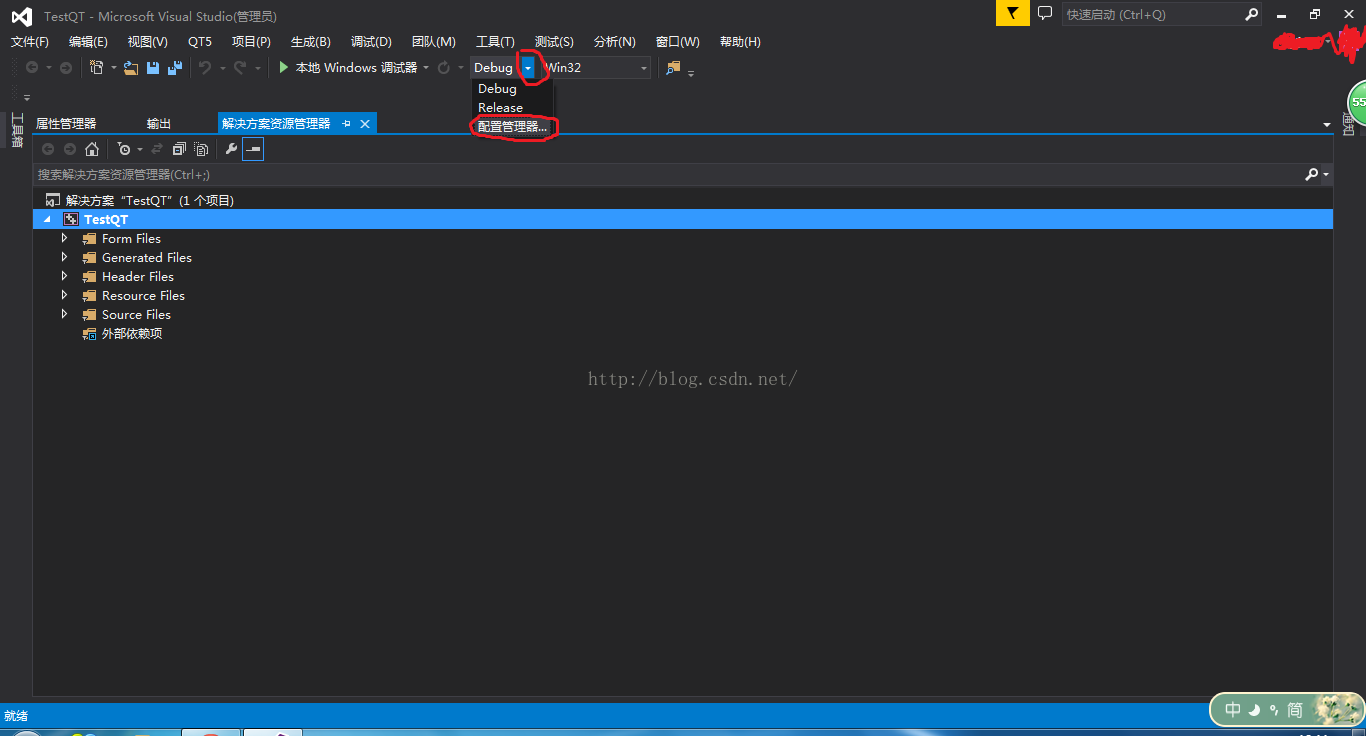Viewport: 1366px width, 736px height.
Task: Expand the Source Files folder
Action: [x=65, y=314]
